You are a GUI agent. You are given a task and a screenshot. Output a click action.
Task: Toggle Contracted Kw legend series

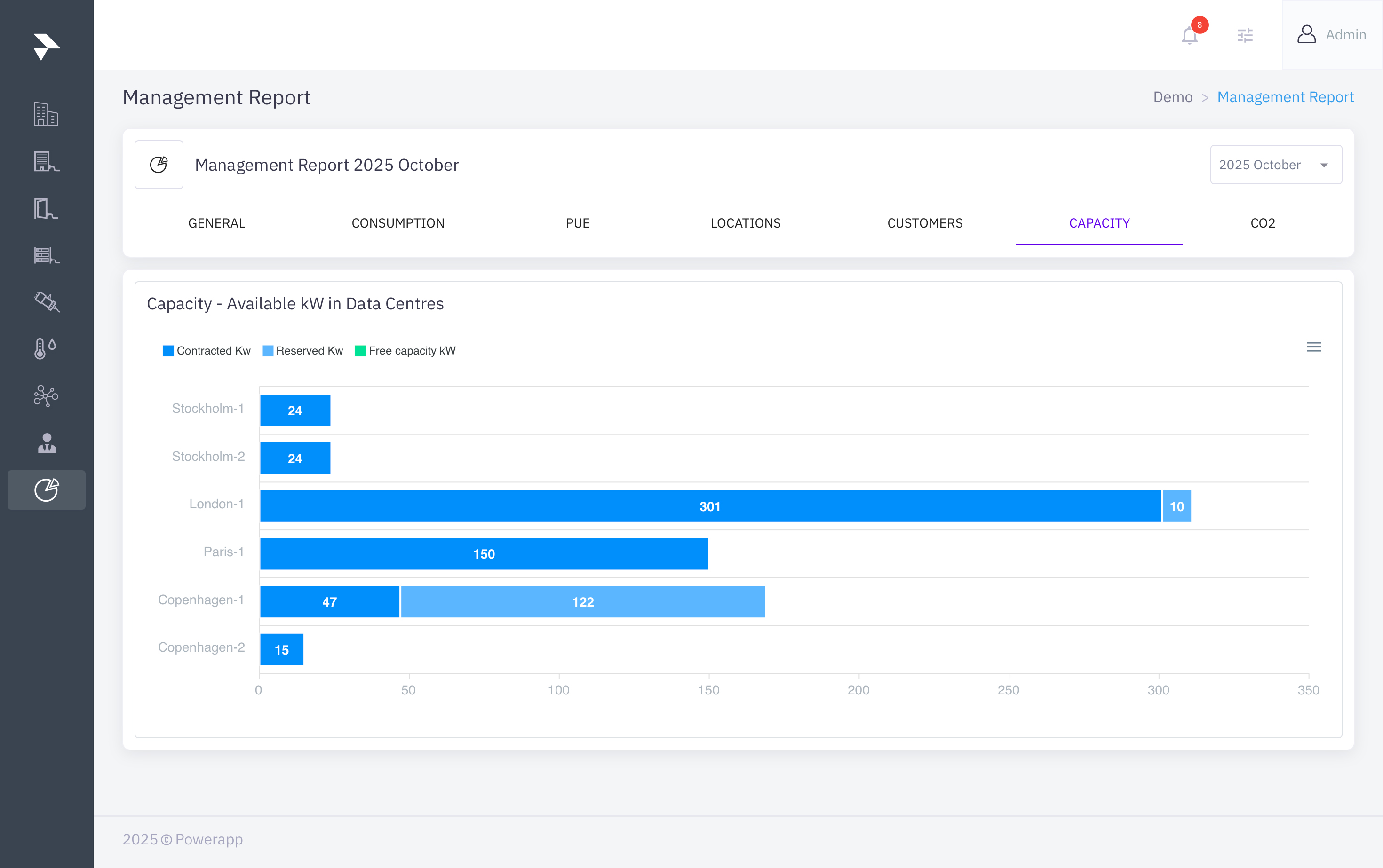[207, 351]
